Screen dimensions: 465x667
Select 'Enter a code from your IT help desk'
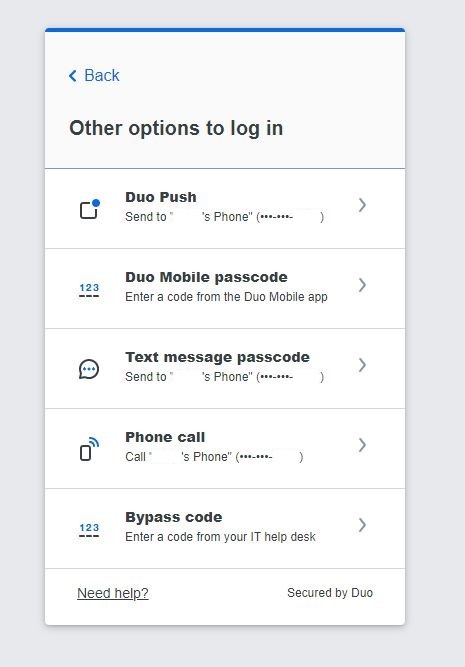(x=220, y=537)
